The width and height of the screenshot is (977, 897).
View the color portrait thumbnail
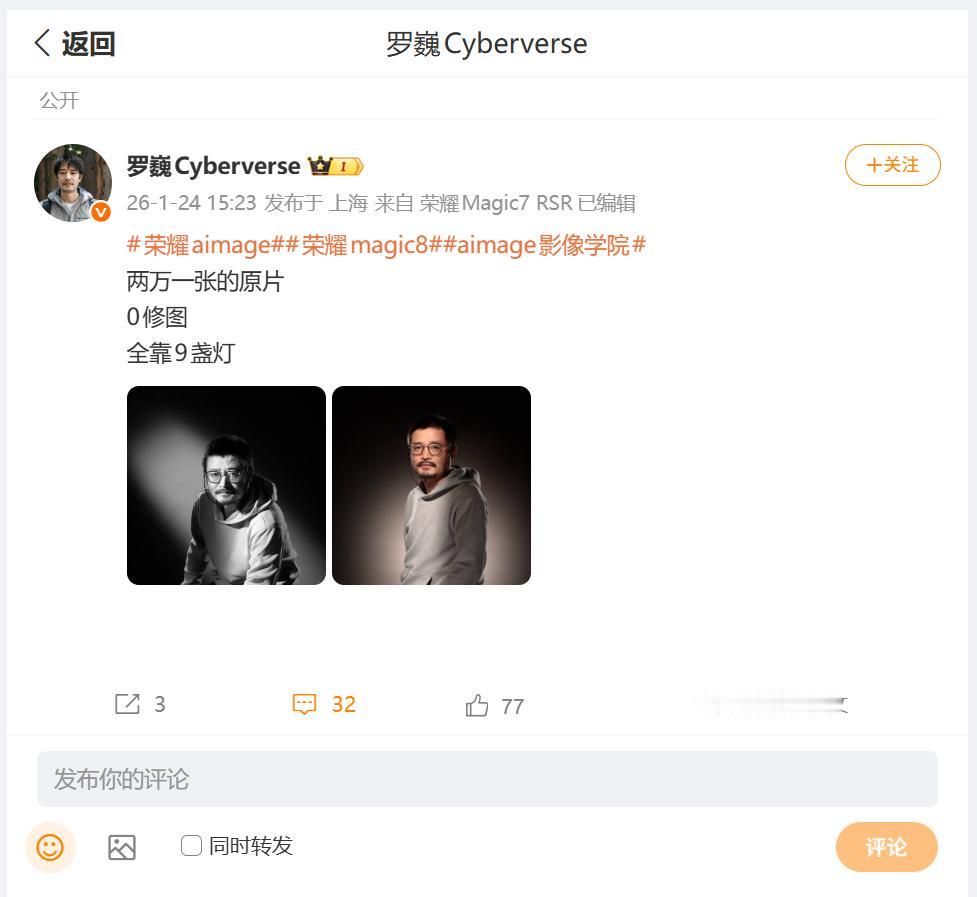coord(431,485)
